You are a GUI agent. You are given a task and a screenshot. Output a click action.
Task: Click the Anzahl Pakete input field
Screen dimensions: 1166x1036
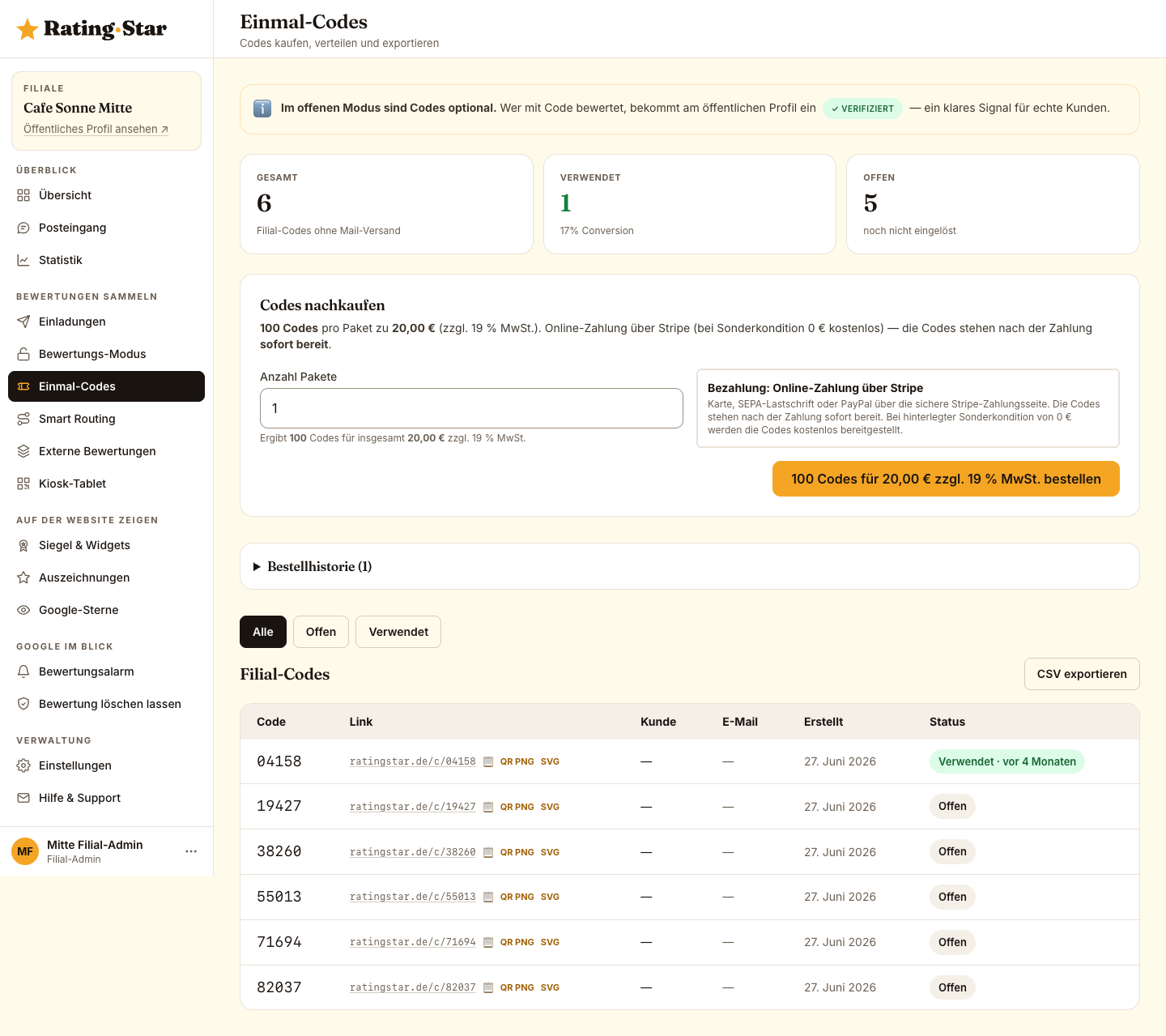tap(471, 408)
